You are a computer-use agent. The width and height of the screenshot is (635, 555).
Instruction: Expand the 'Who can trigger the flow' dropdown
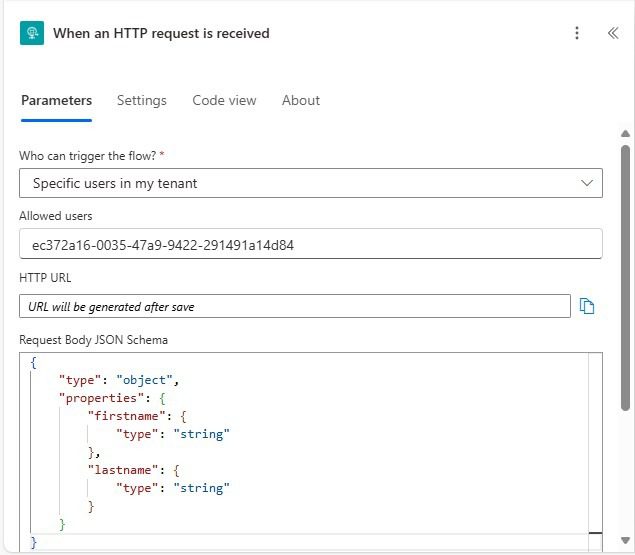coord(310,183)
